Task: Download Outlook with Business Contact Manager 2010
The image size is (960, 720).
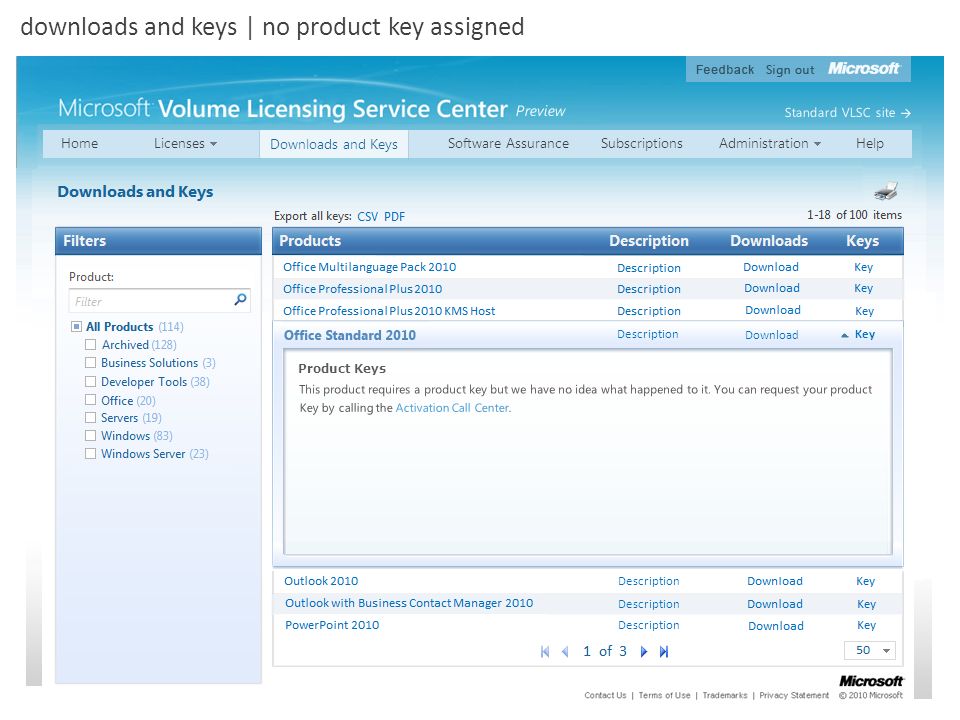Action: pyautogui.click(x=774, y=604)
